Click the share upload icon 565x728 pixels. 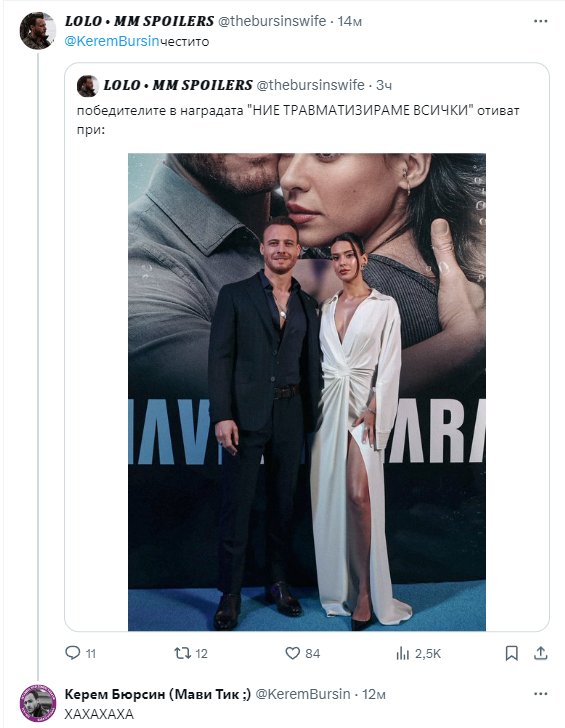(x=540, y=653)
